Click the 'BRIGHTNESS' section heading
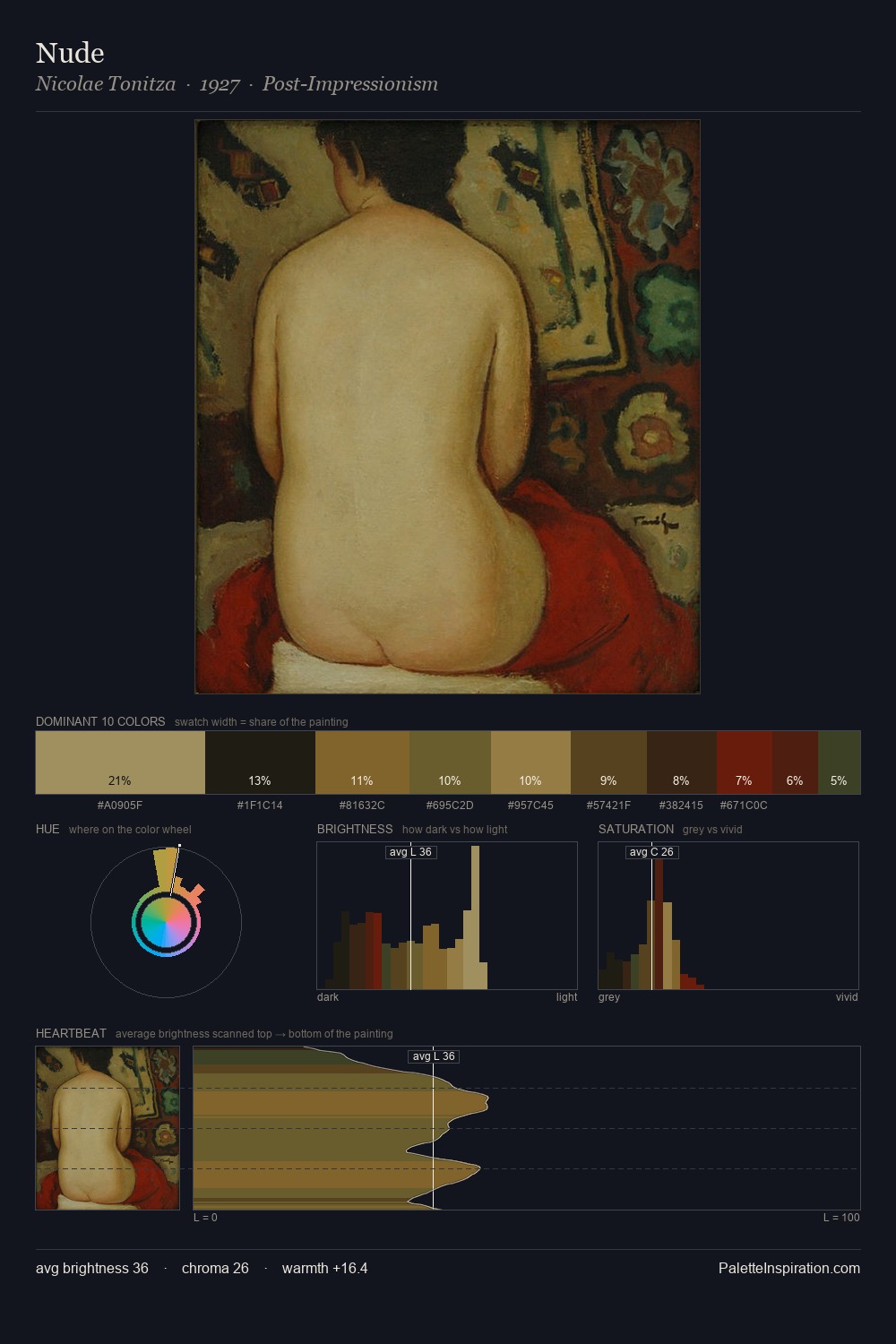This screenshot has width=896, height=1344. (x=355, y=829)
